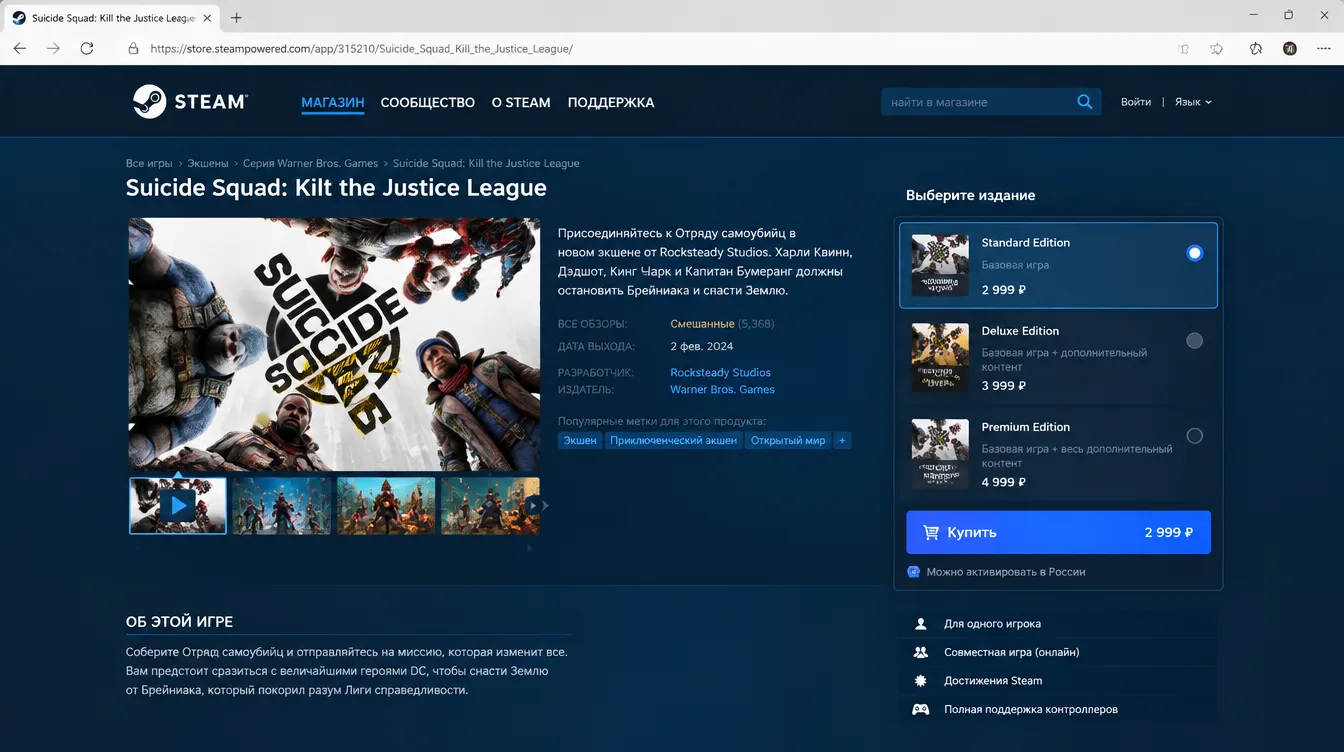Click the browser address bar URL
This screenshot has height=752, width=1344.
pyautogui.click(x=361, y=49)
